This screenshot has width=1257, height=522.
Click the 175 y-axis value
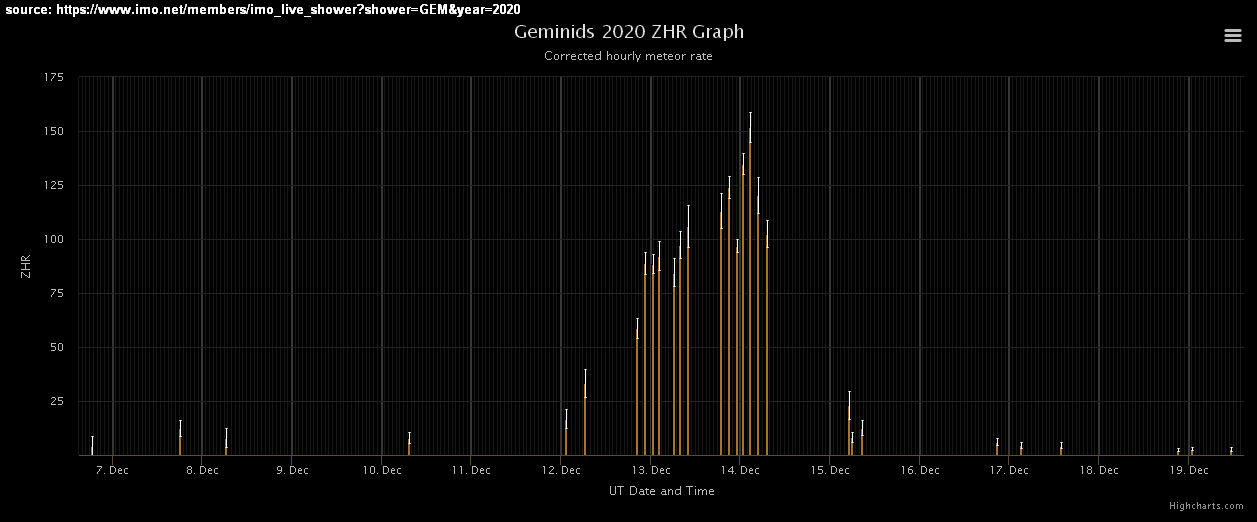[x=55, y=77]
